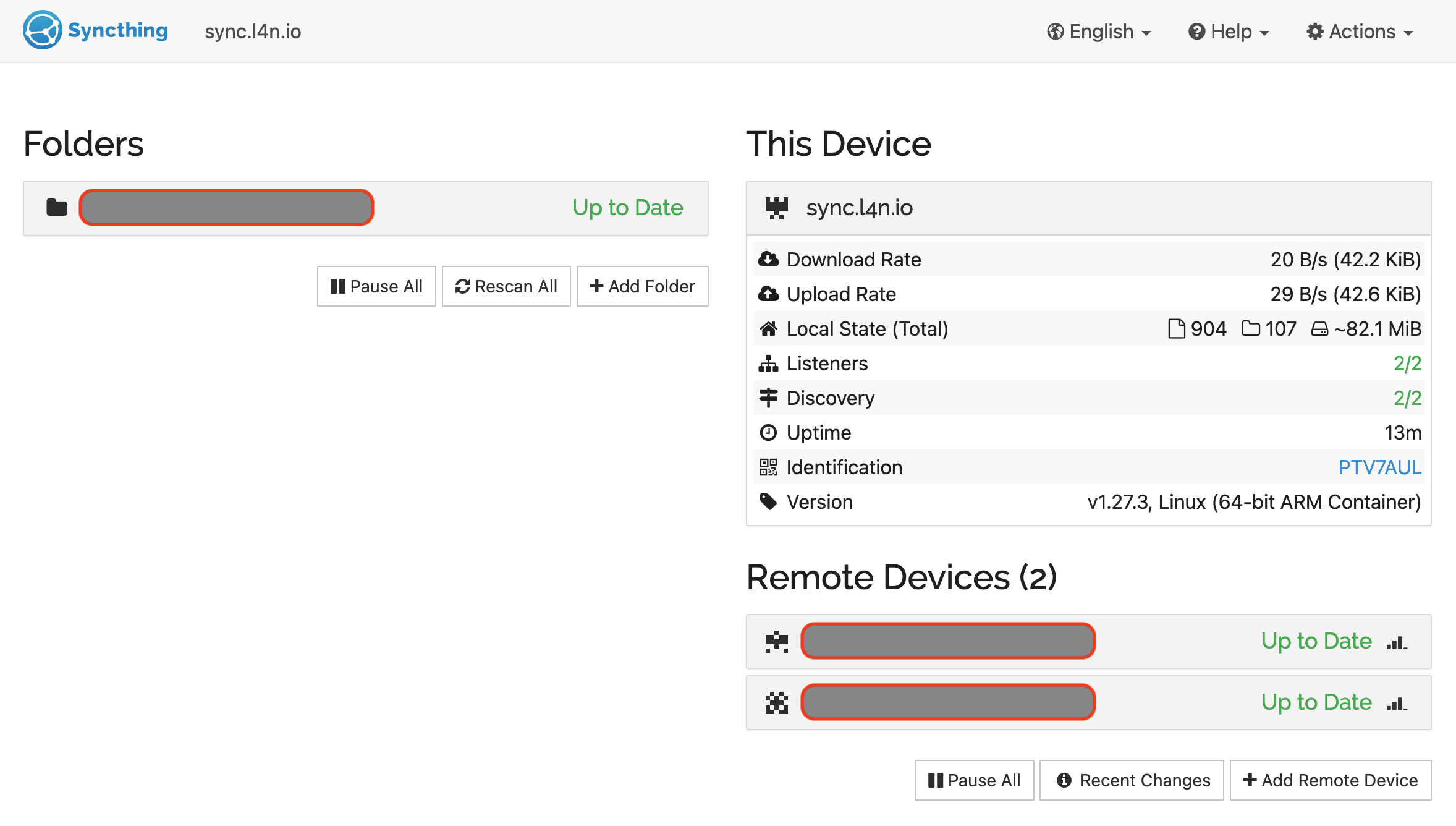Click the Download Rate cloud icon
The image size is (1456, 826).
(x=768, y=260)
